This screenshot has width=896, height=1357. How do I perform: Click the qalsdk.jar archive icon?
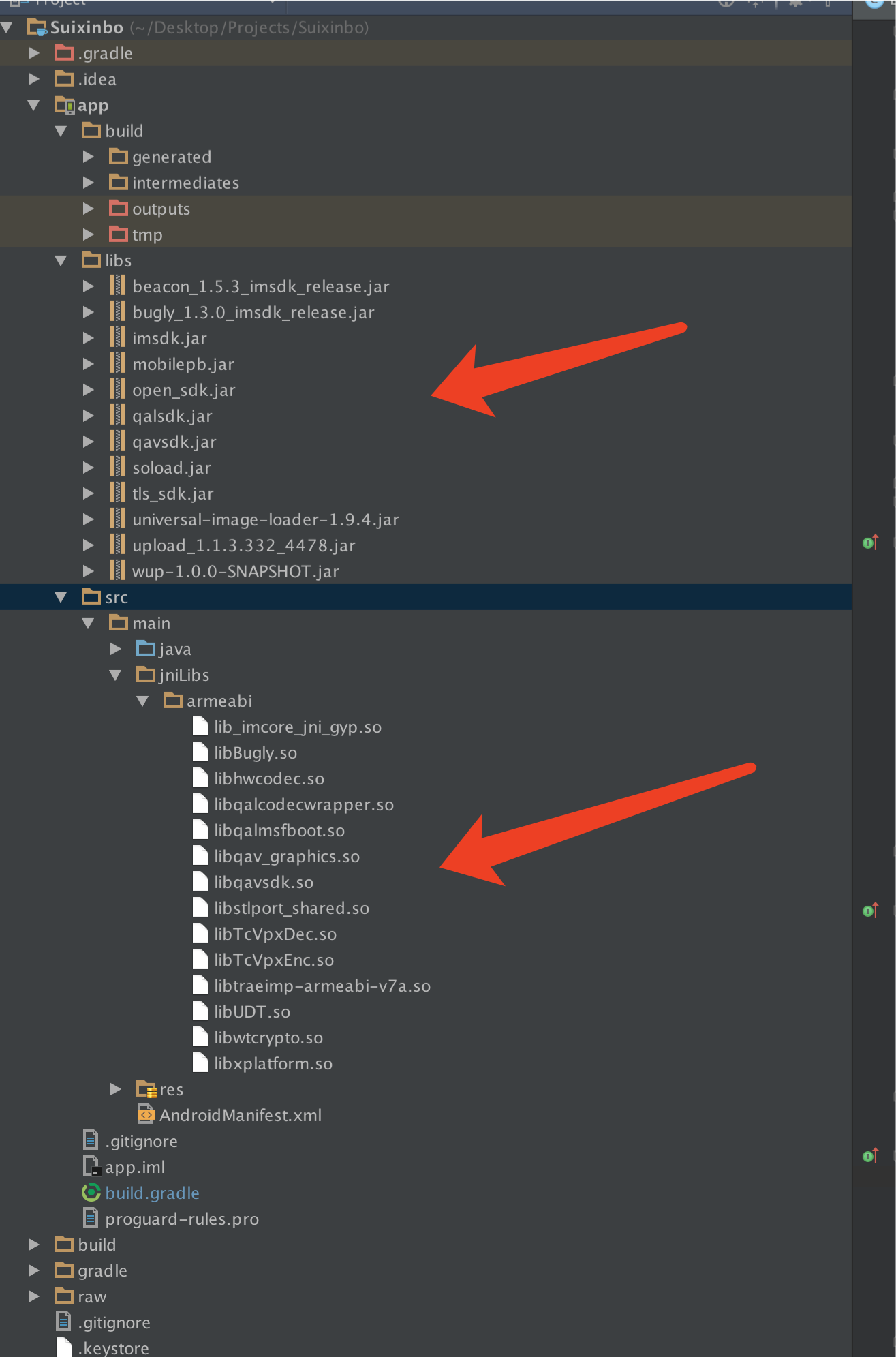point(118,416)
